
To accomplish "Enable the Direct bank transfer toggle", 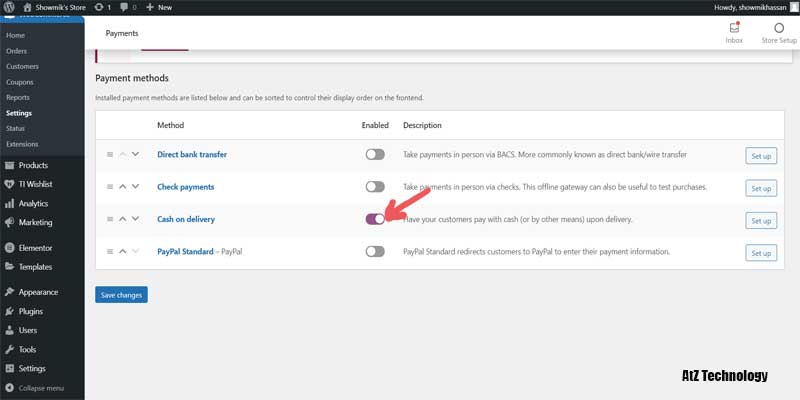I will 375,155.
